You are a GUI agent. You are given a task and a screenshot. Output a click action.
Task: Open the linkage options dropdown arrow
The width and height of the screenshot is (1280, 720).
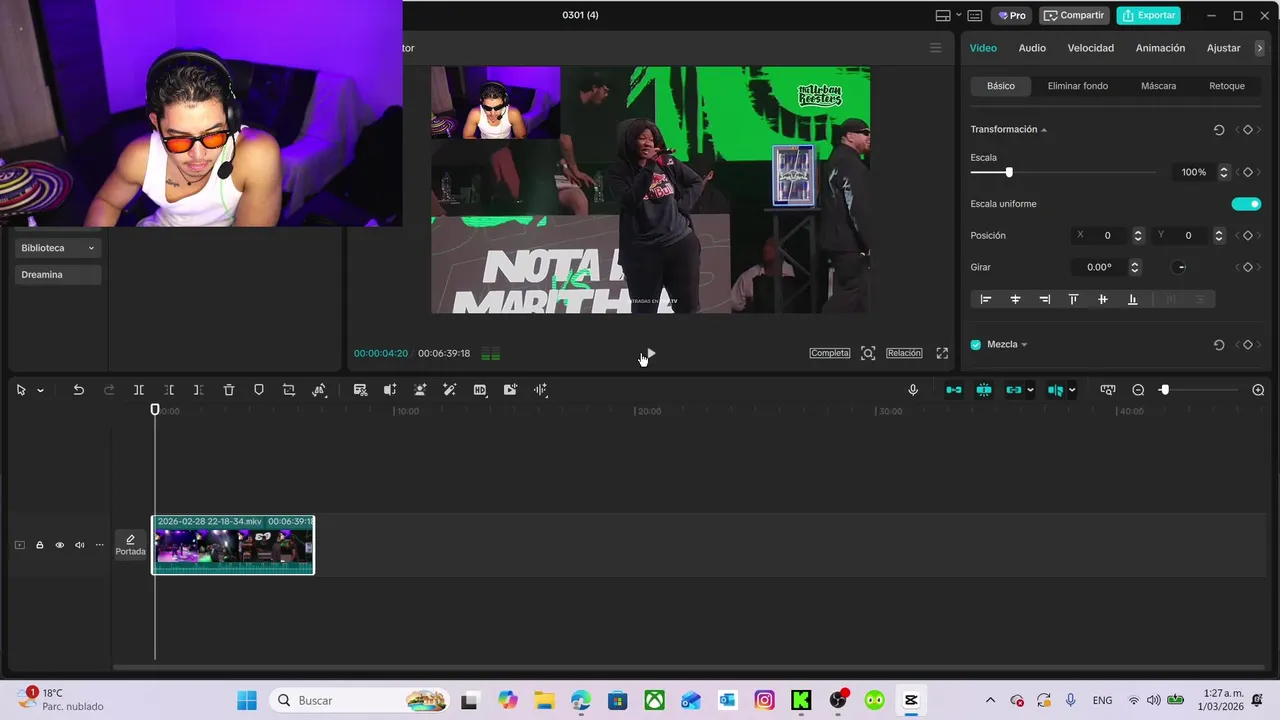[1030, 390]
